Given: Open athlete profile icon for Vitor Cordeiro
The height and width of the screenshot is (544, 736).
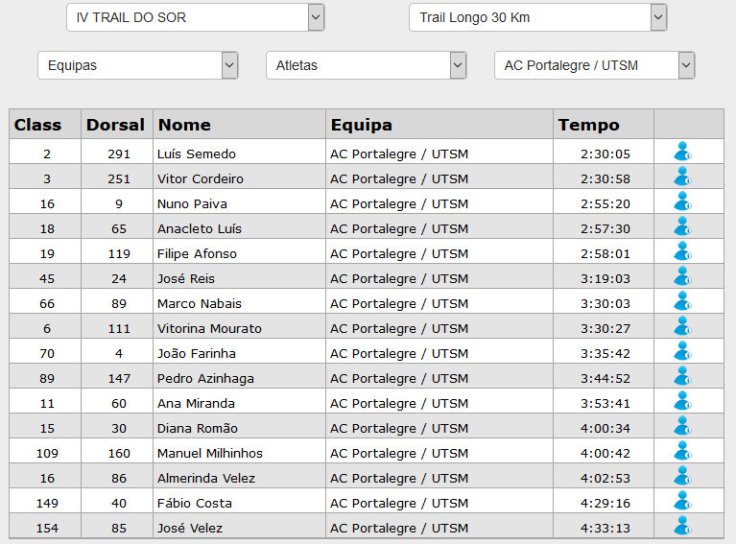Looking at the screenshot, I should [x=682, y=177].
